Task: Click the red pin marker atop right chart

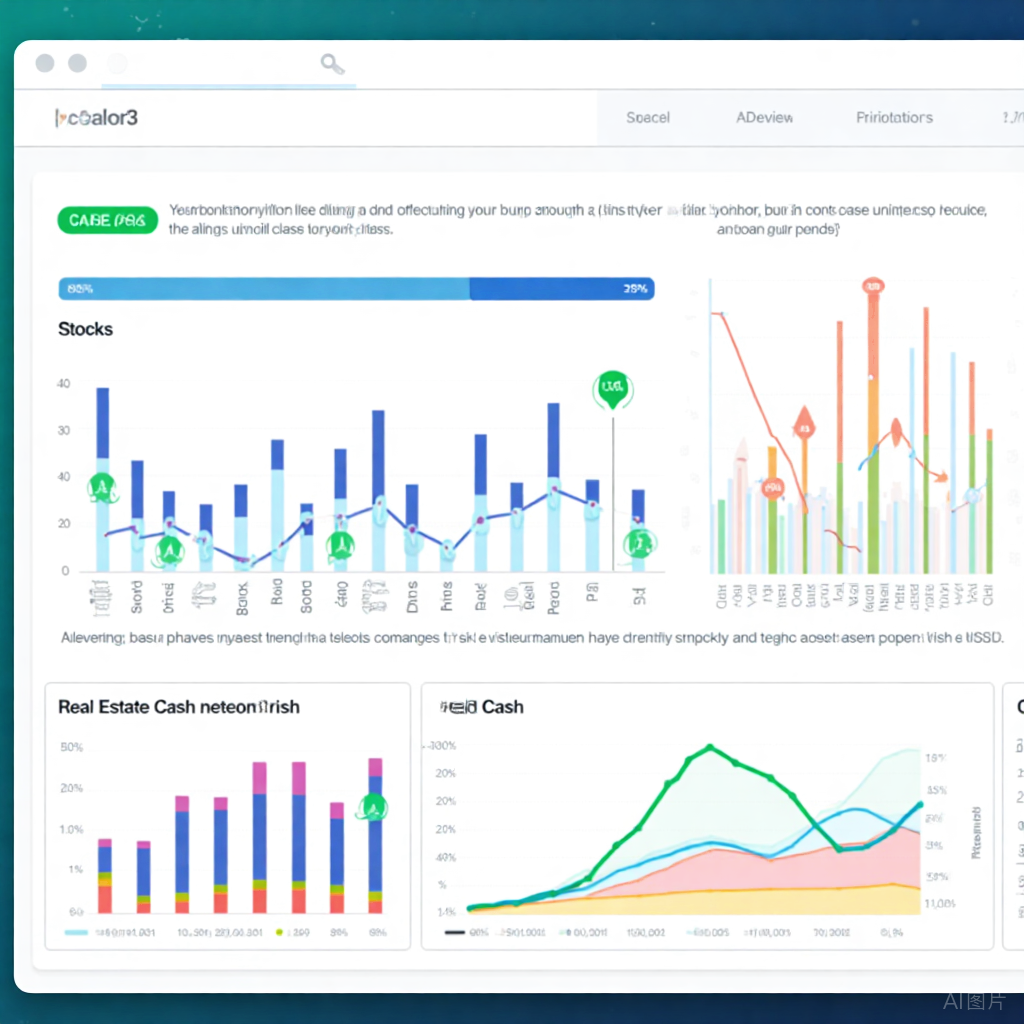Action: 872,287
